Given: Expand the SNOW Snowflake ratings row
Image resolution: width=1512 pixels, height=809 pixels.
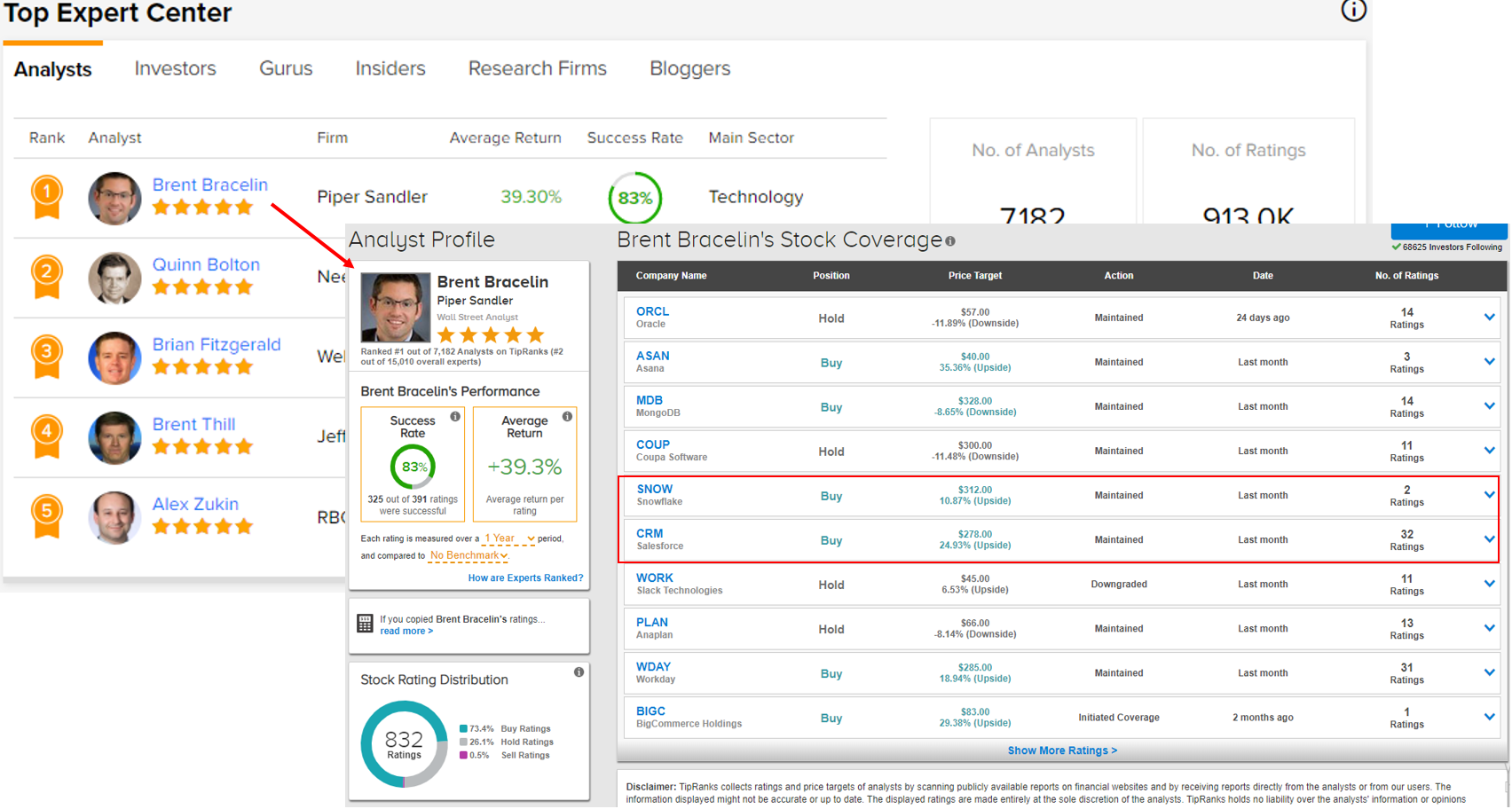Looking at the screenshot, I should coord(1490,494).
